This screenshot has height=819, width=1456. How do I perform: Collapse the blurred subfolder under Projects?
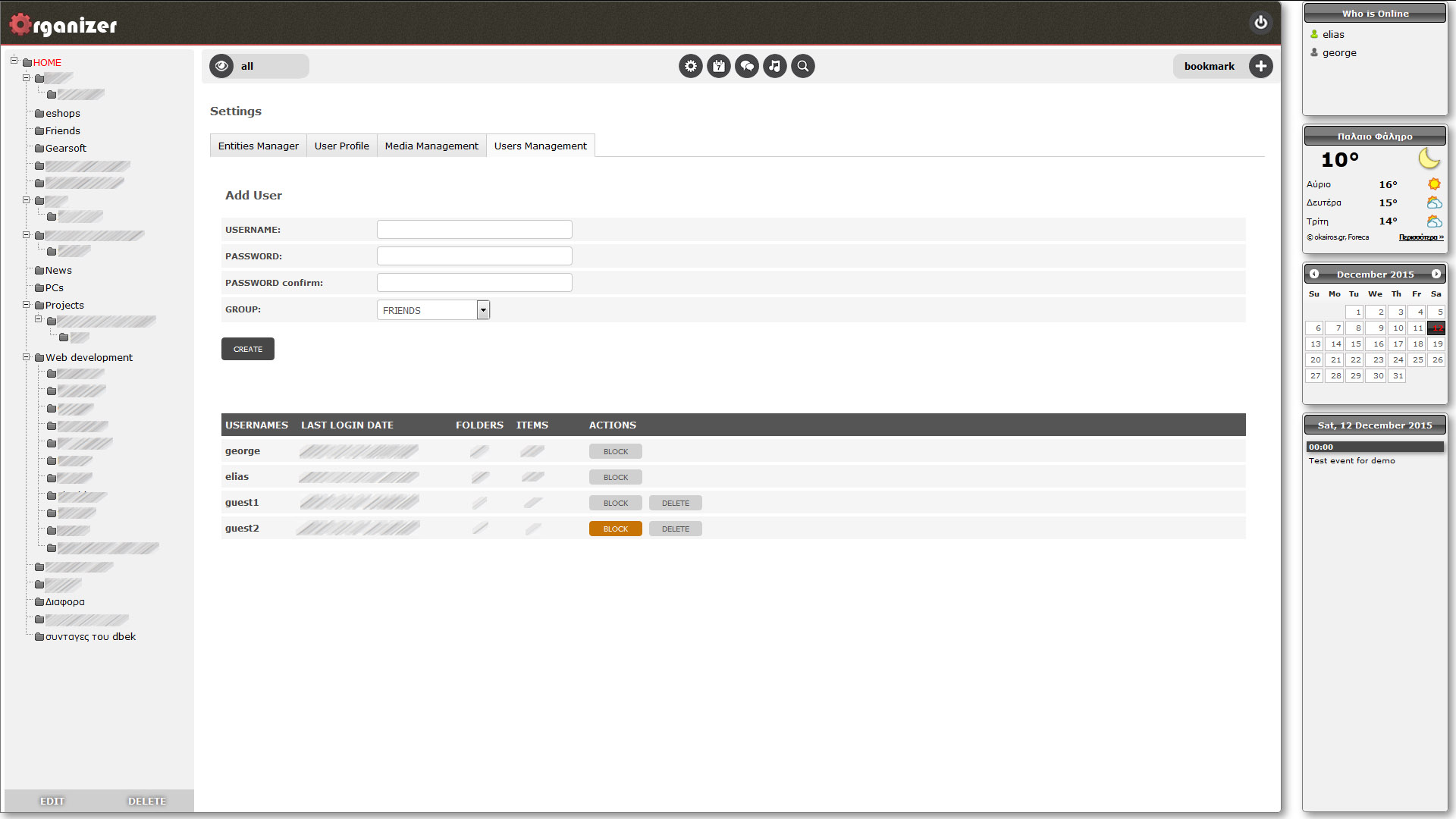[x=38, y=318]
